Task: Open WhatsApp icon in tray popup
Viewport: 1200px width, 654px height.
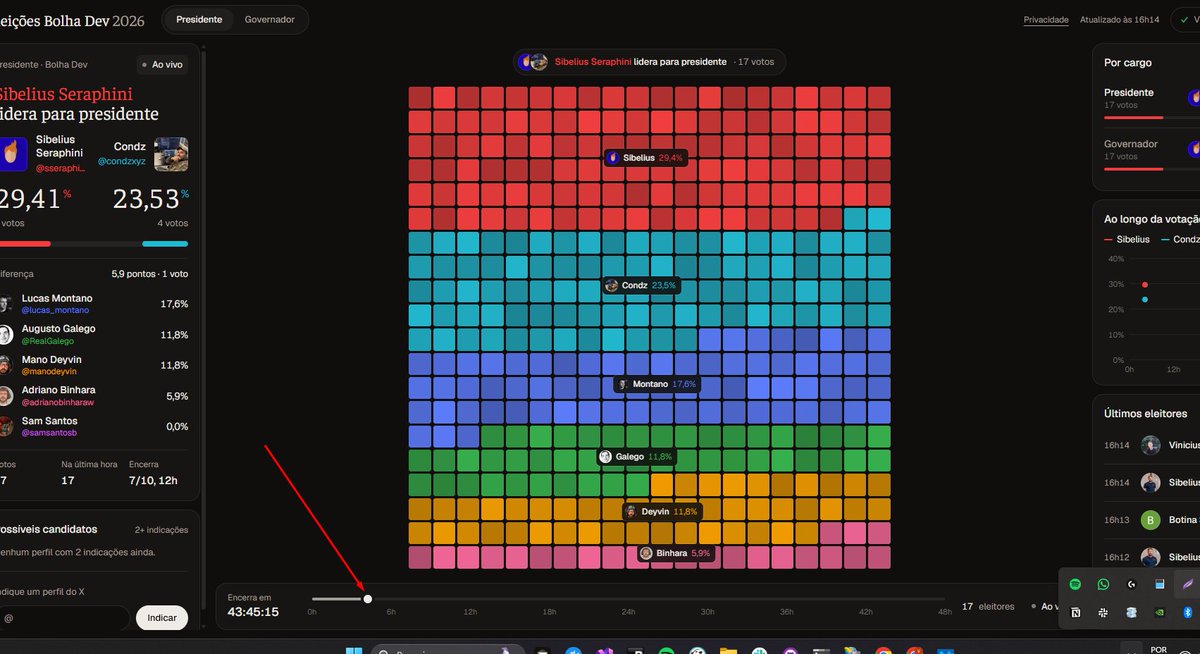Action: (x=1103, y=584)
